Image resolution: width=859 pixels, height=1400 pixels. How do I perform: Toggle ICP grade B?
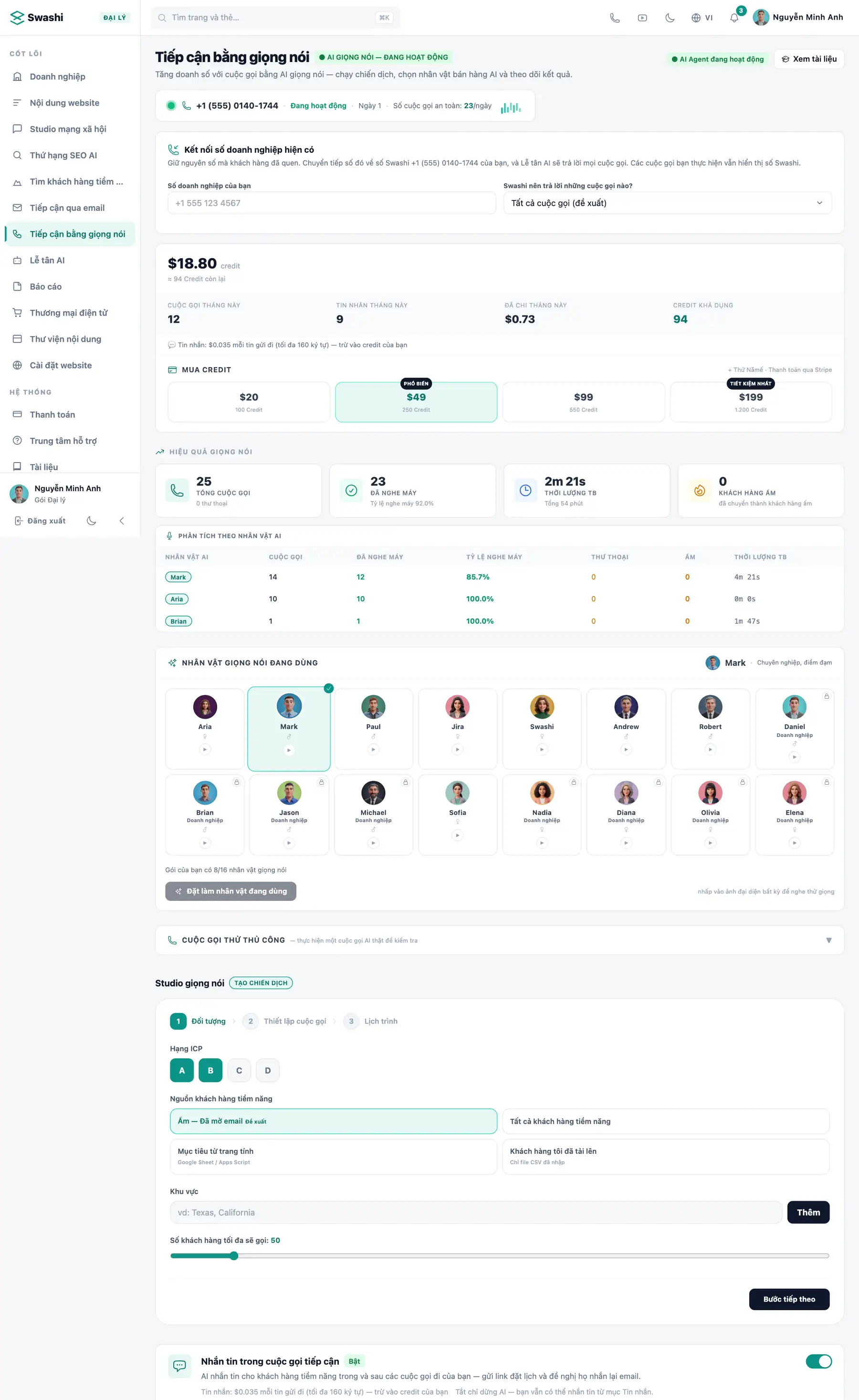(210, 1071)
